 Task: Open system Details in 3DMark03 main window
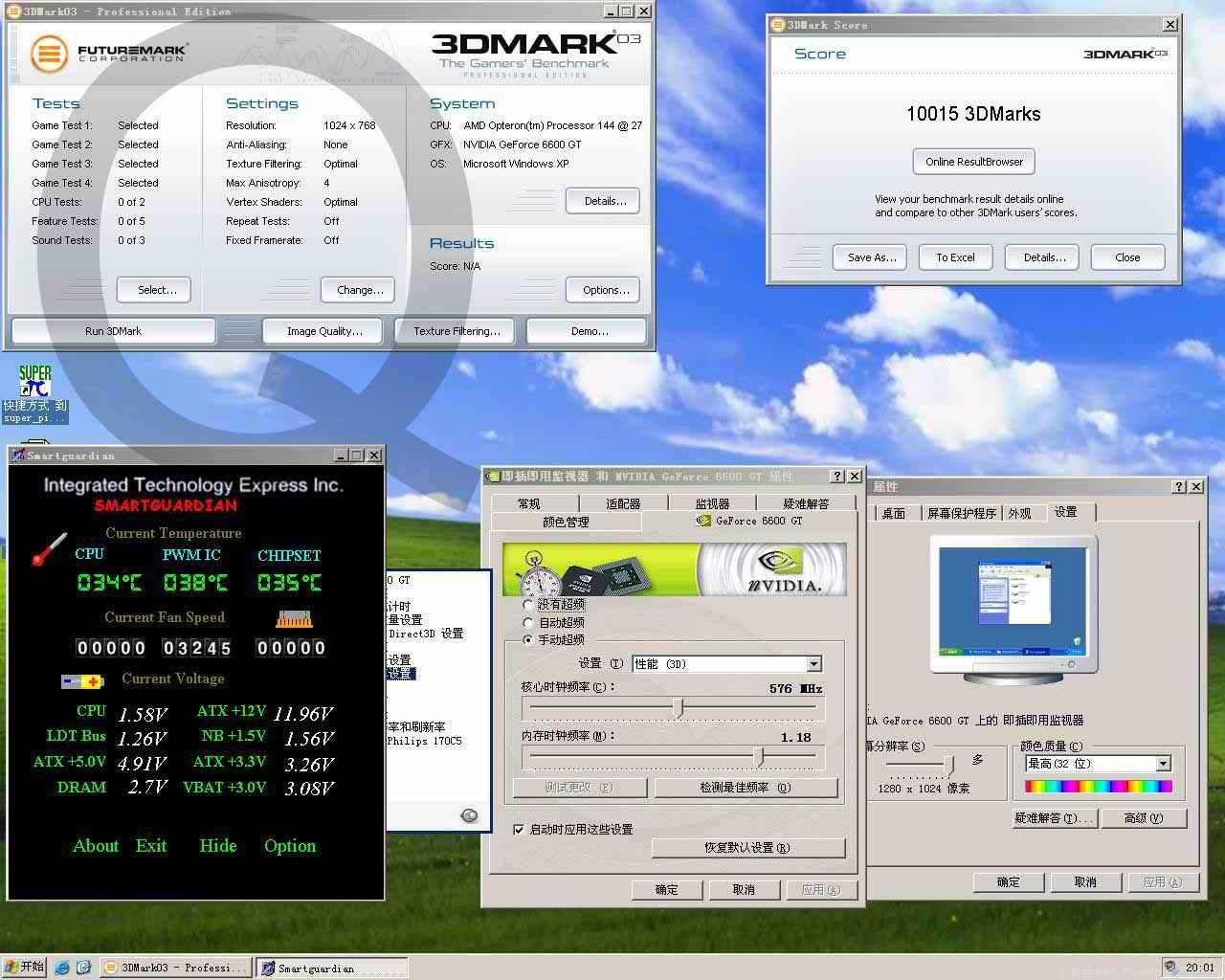(x=605, y=201)
